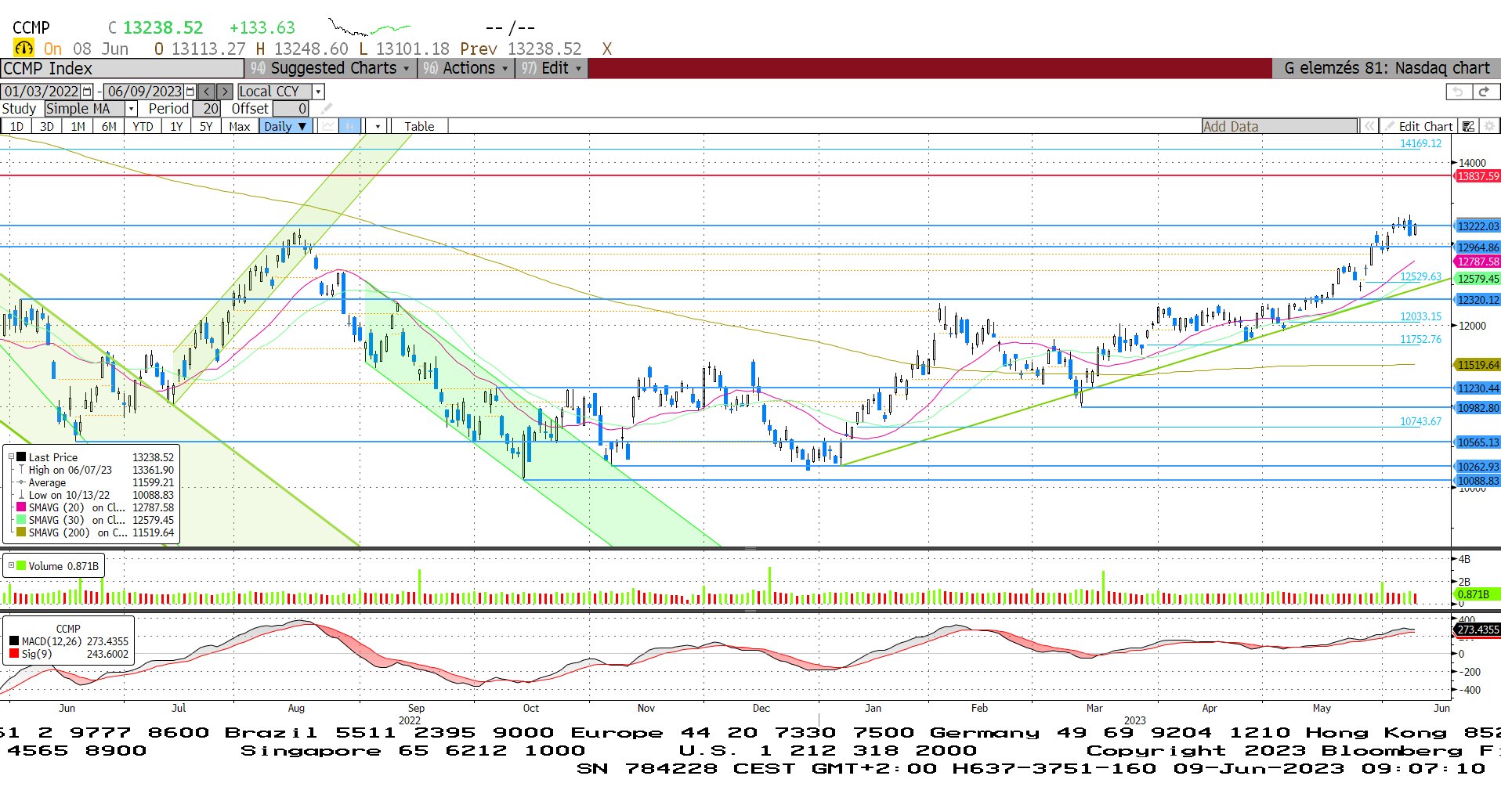
Task: Click the CCMP Index security field
Action: [122, 68]
